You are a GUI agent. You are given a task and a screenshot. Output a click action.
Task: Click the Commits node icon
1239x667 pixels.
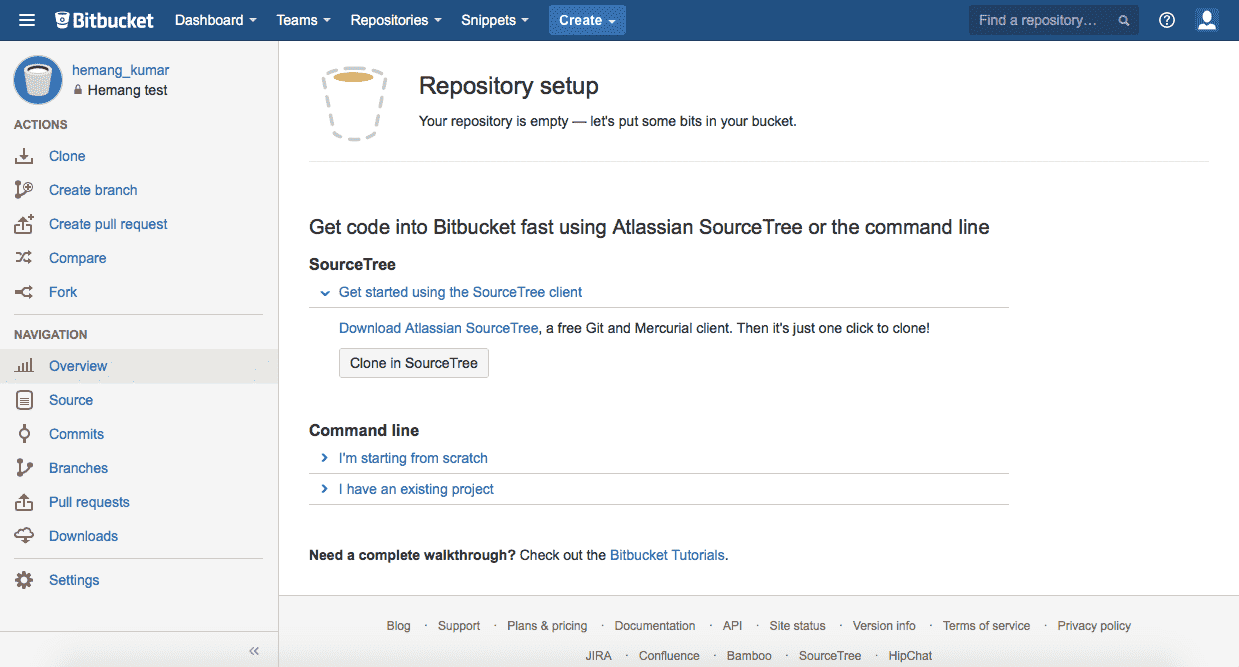point(25,434)
